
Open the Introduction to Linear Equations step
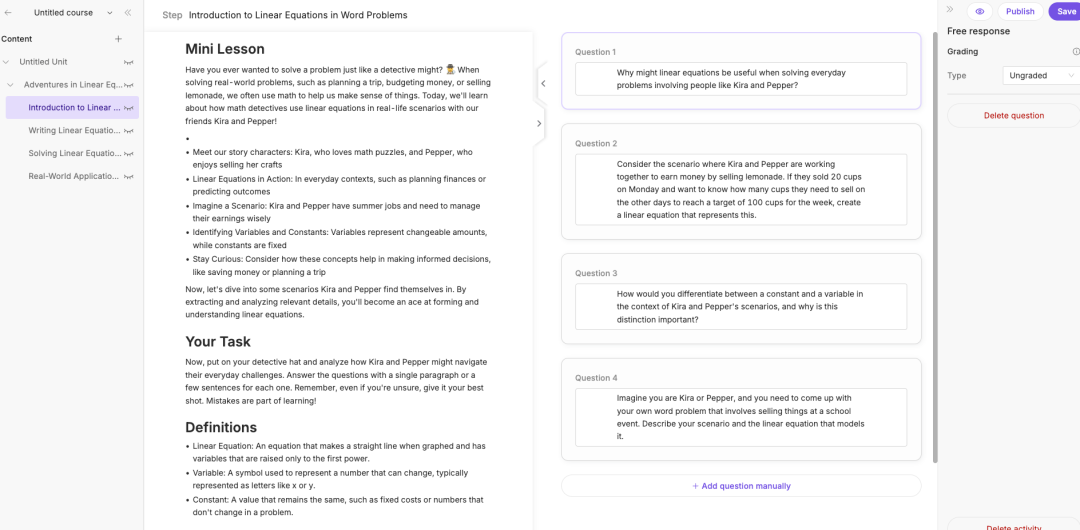(74, 108)
